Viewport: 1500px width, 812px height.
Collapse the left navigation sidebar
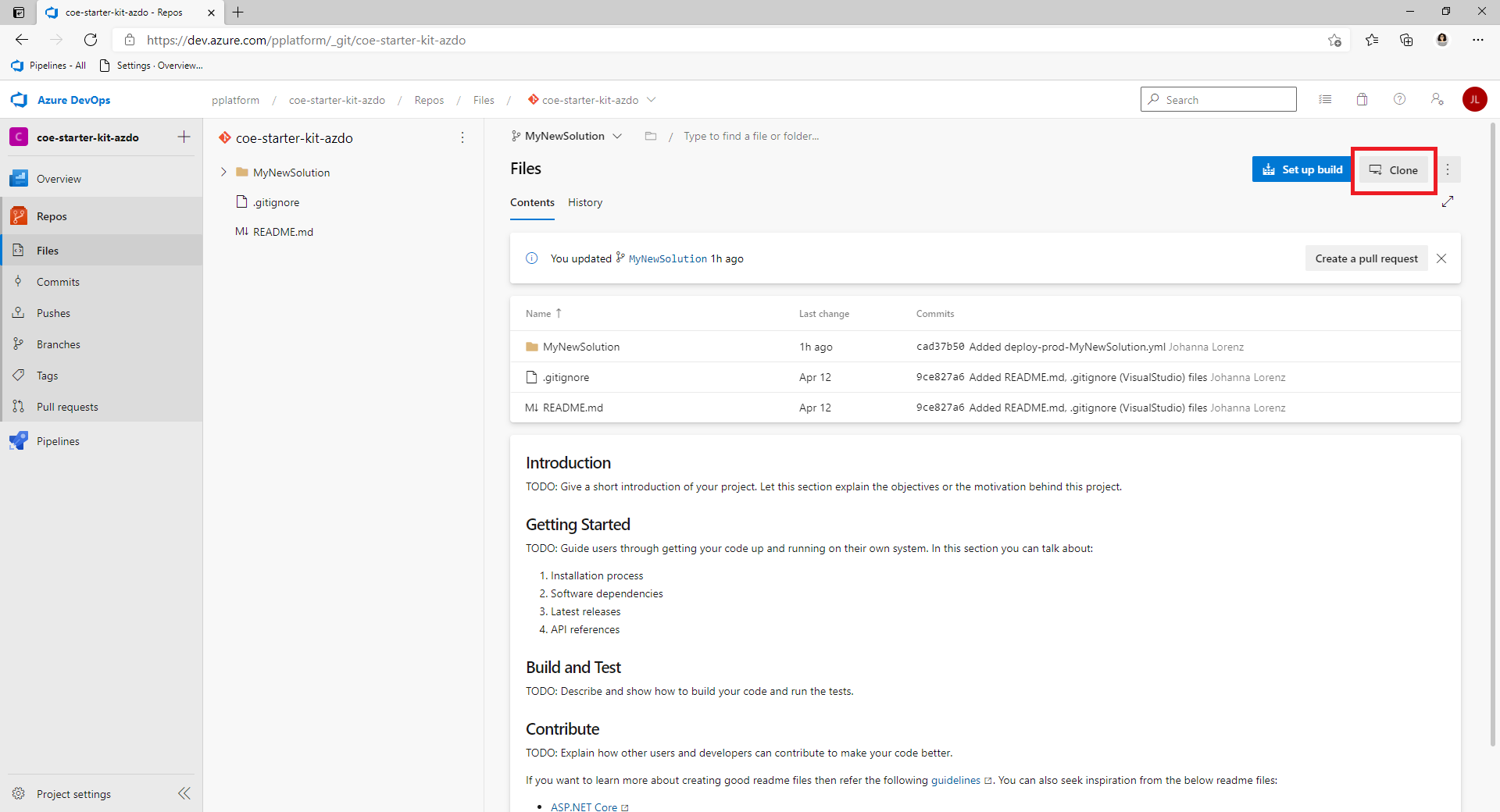184,793
